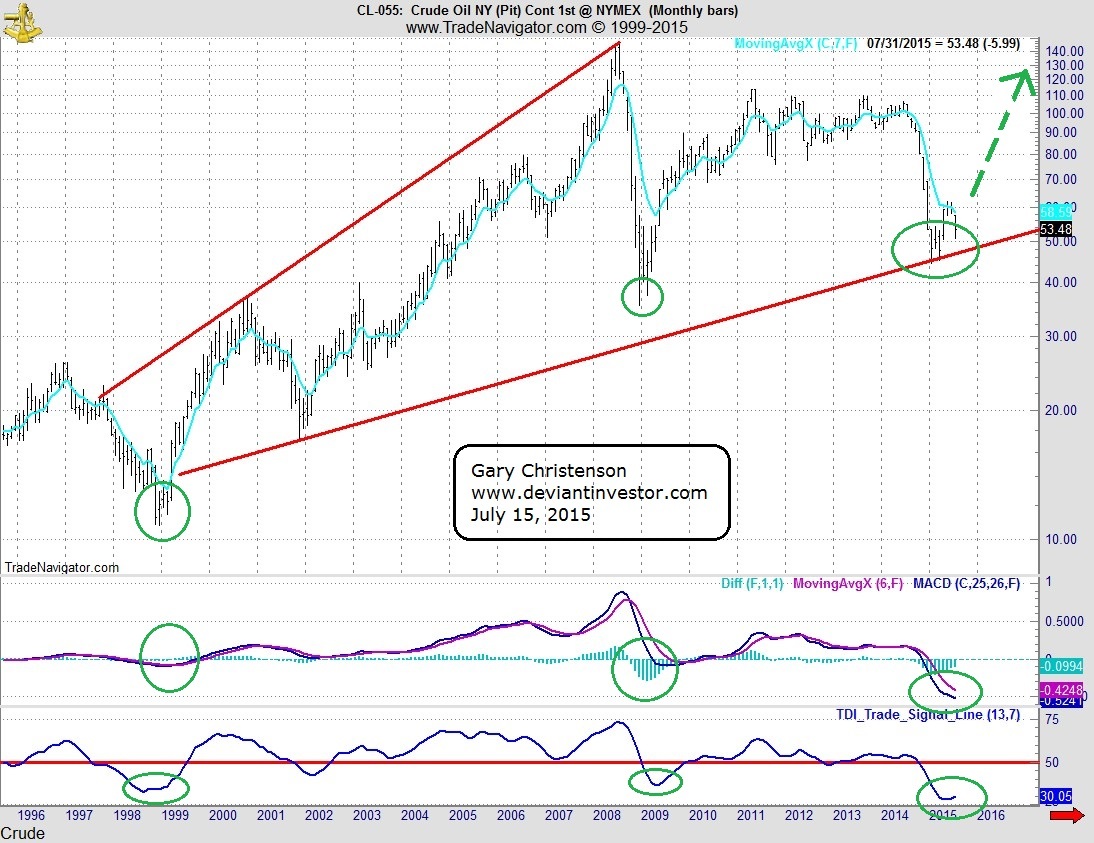Click the black 53.48 last price tag
Viewport: 1094px width, 843px height.
pyautogui.click(x=1056, y=229)
